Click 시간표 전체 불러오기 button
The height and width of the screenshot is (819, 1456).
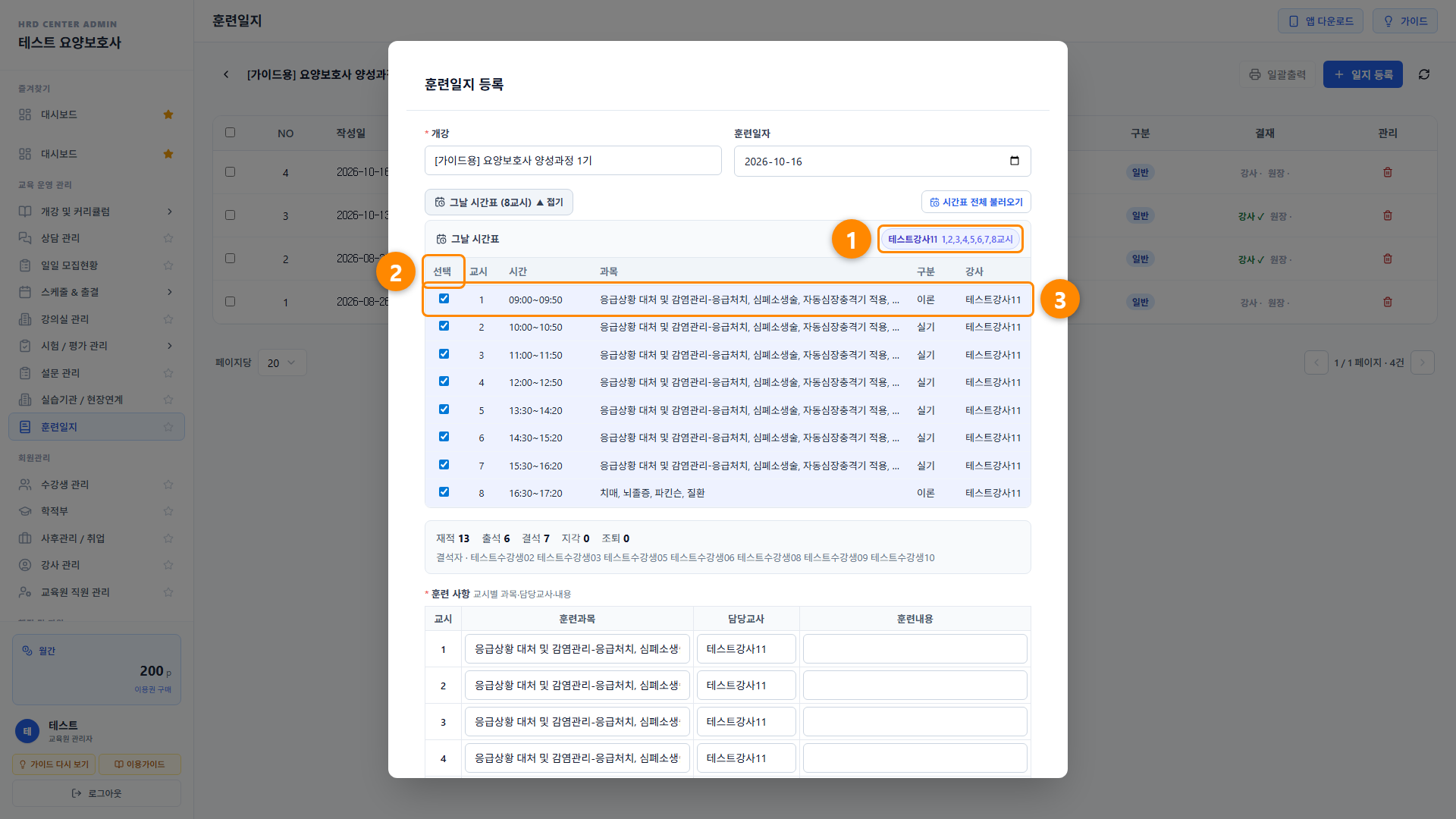pos(976,202)
